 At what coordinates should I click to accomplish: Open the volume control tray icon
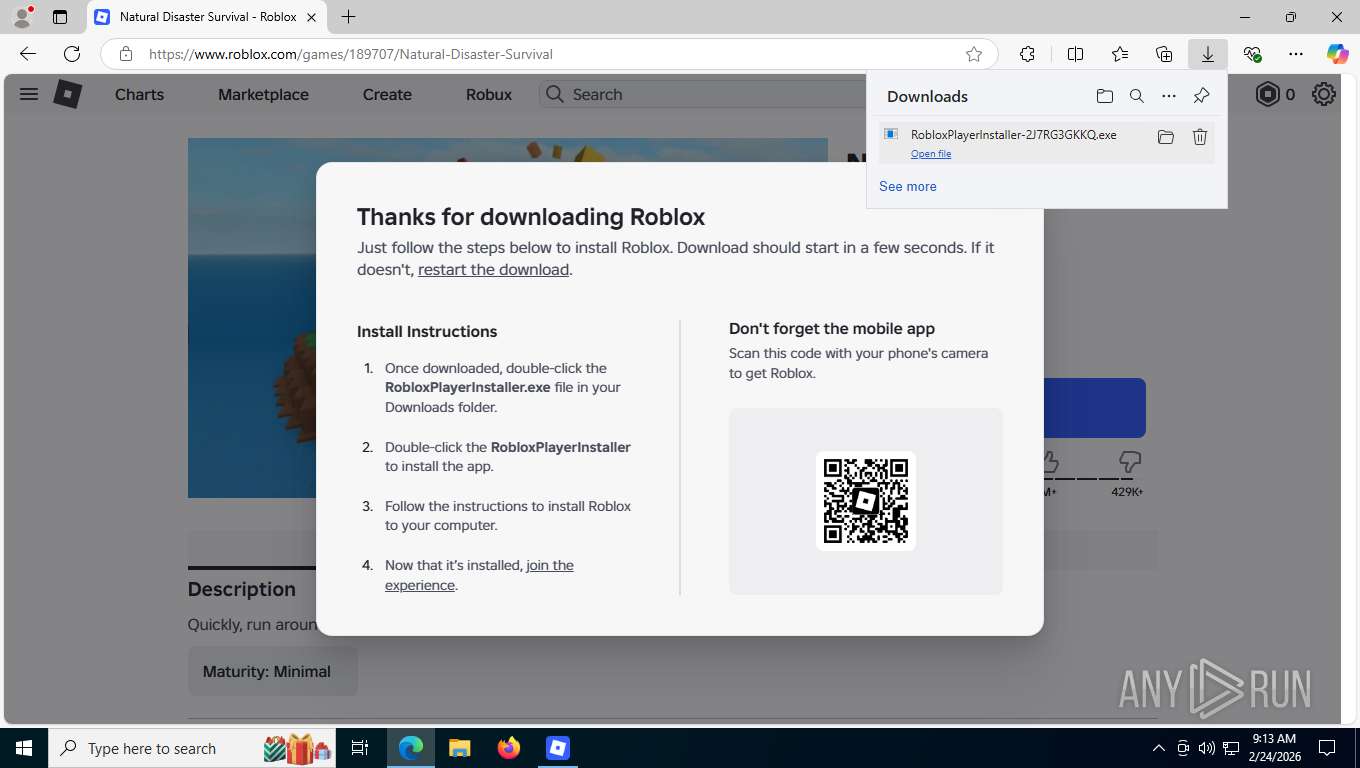[x=1206, y=748]
